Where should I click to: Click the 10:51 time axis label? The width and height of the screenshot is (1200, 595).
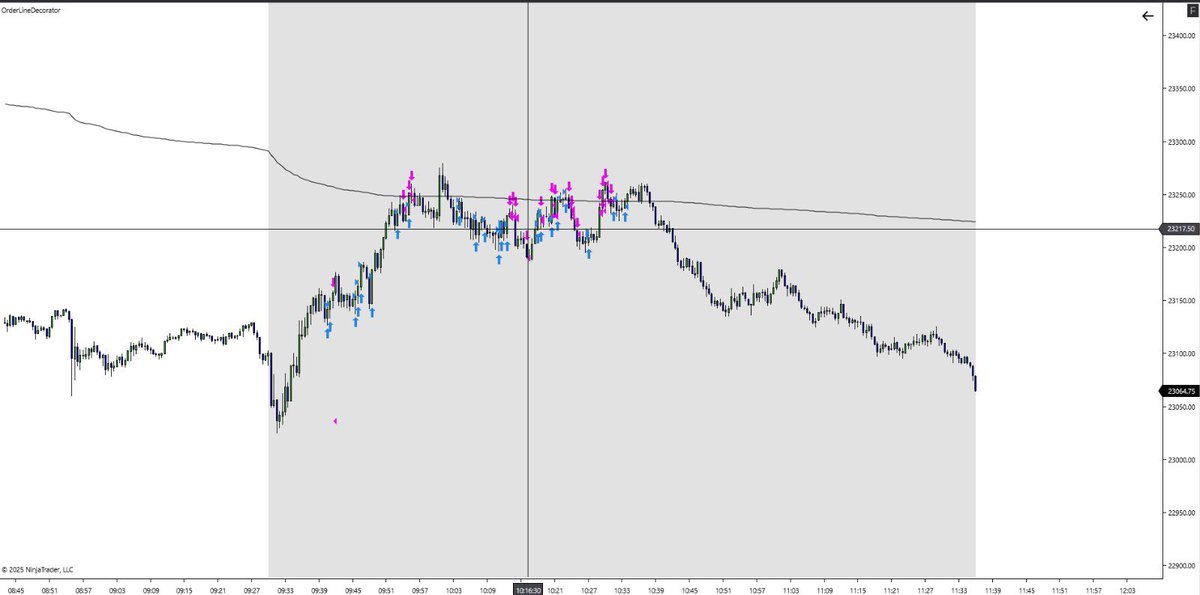[x=722, y=590]
